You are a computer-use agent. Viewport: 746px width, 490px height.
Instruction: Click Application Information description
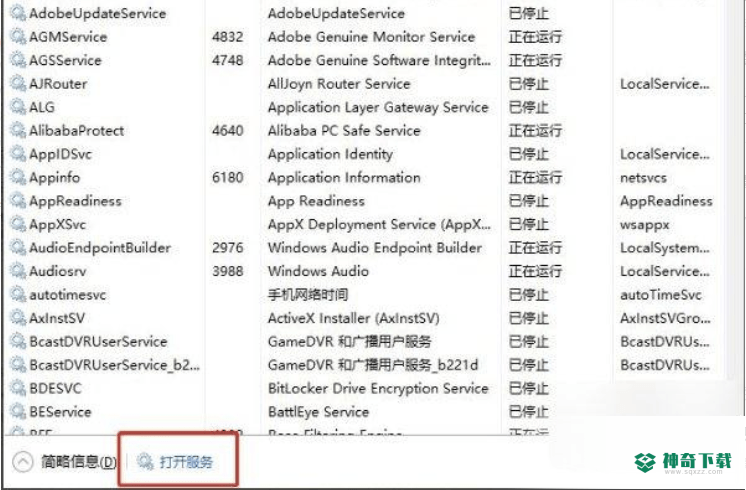344,177
